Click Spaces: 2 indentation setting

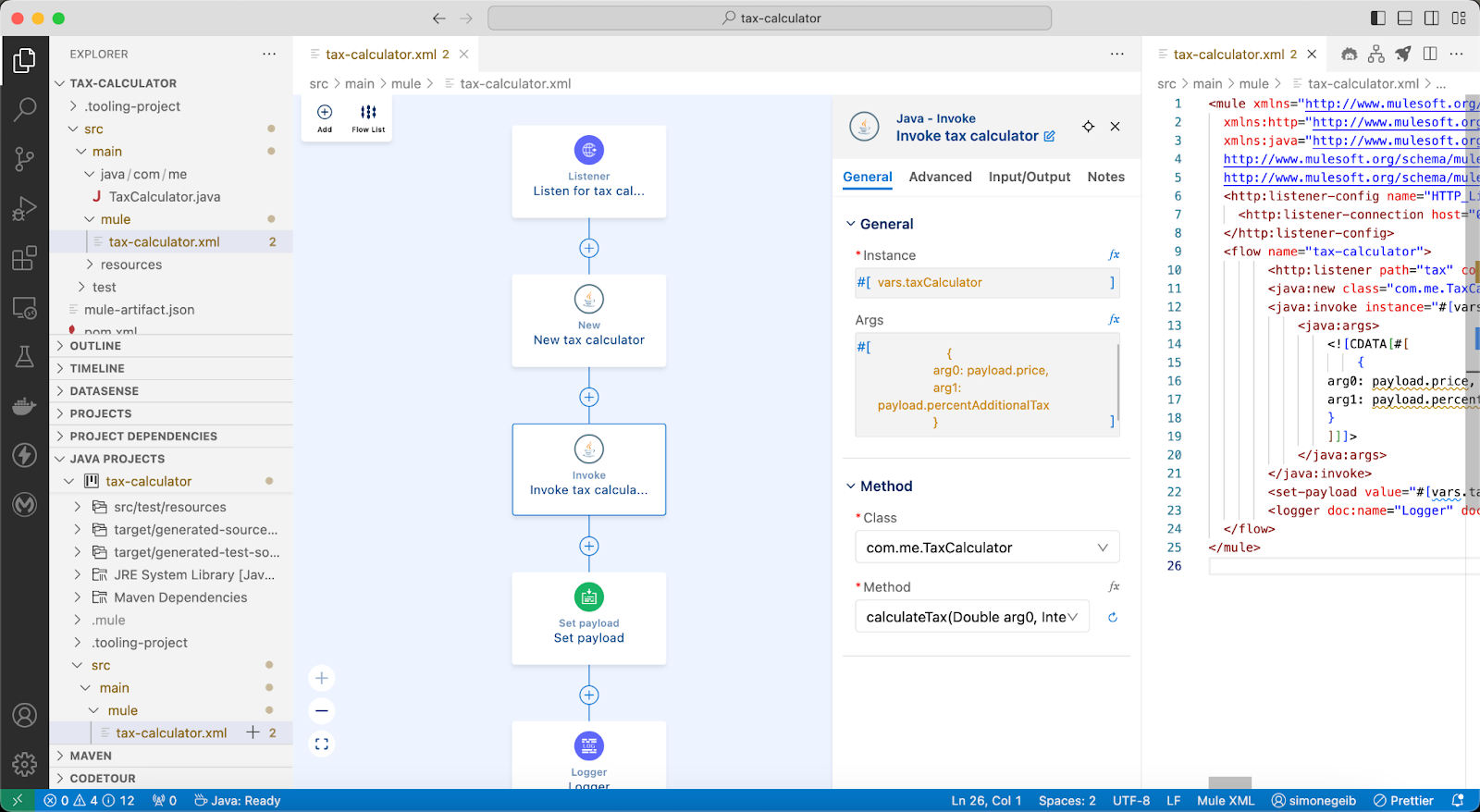(x=1067, y=801)
